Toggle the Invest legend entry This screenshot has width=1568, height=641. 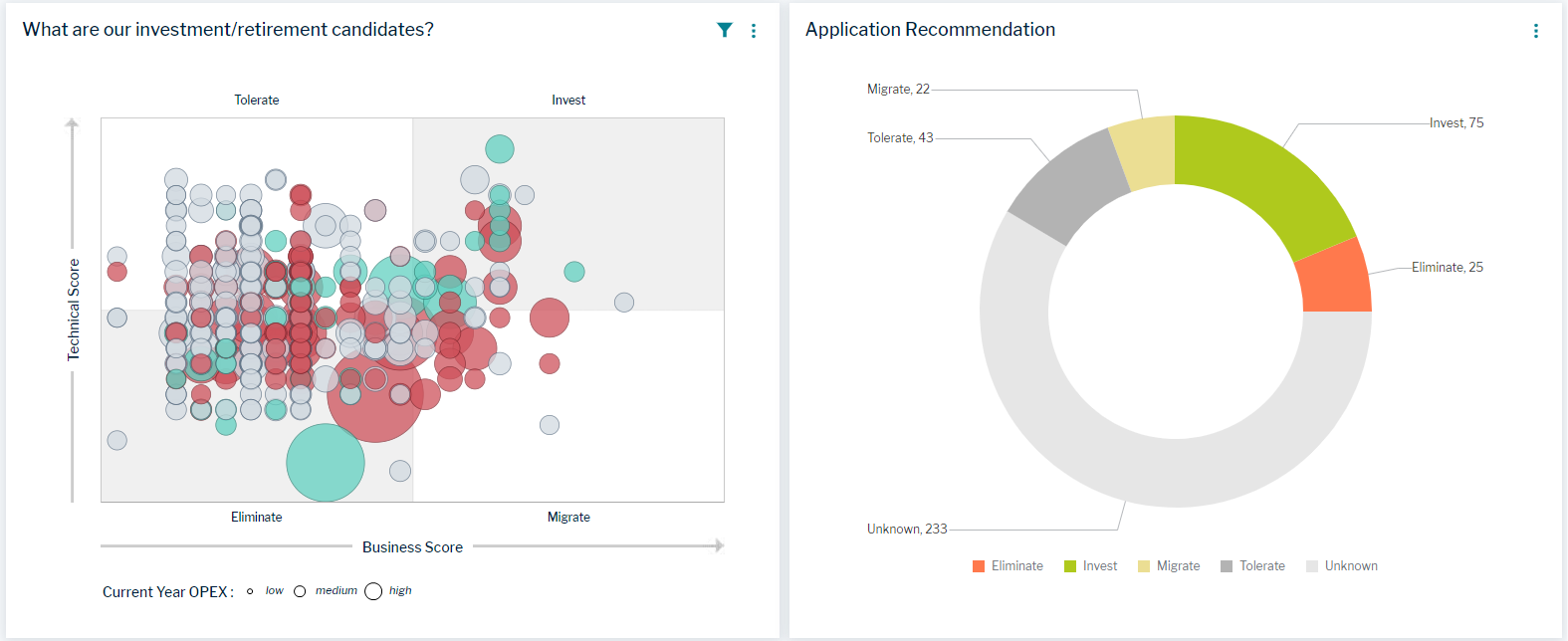1090,566
